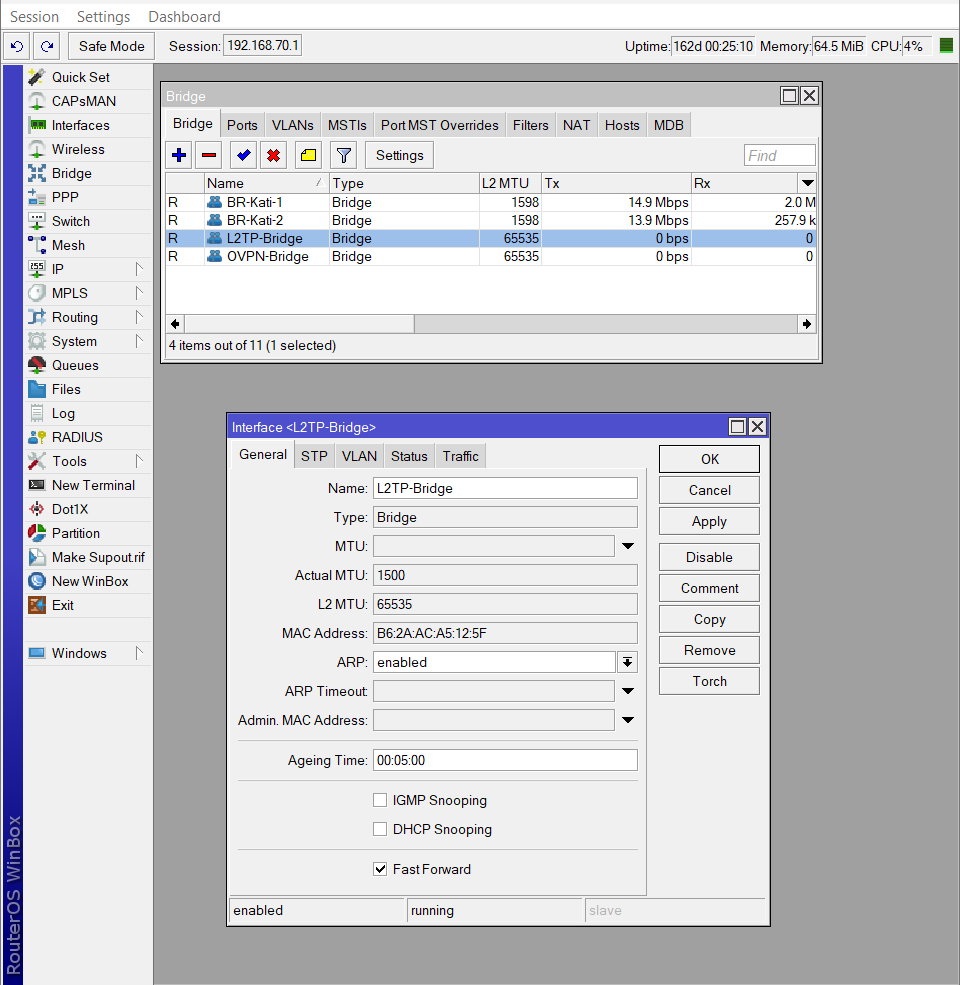Remove selected bridge using the minus icon

tap(207, 155)
